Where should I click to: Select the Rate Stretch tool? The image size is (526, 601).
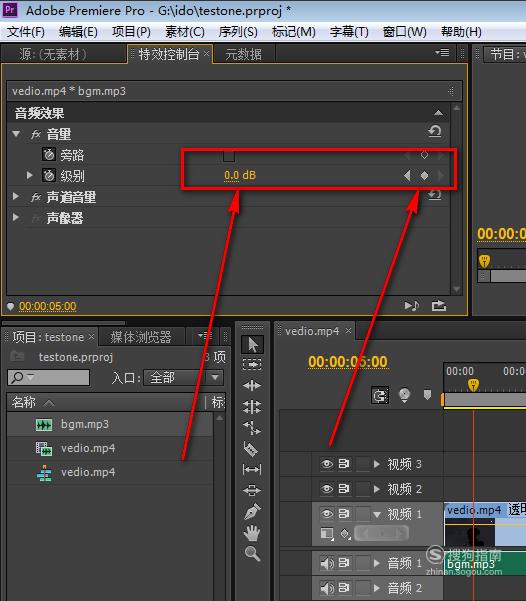(x=252, y=427)
